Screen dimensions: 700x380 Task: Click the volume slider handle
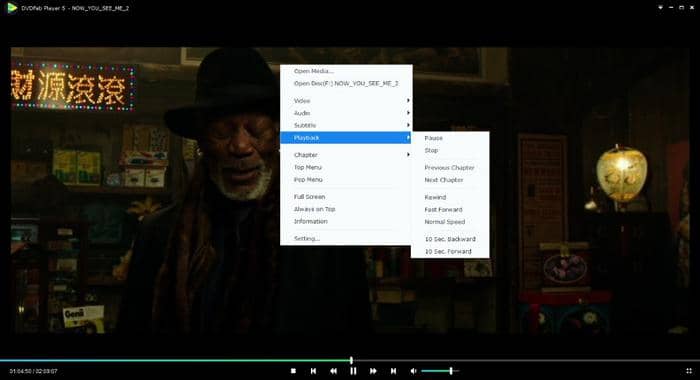(451, 371)
